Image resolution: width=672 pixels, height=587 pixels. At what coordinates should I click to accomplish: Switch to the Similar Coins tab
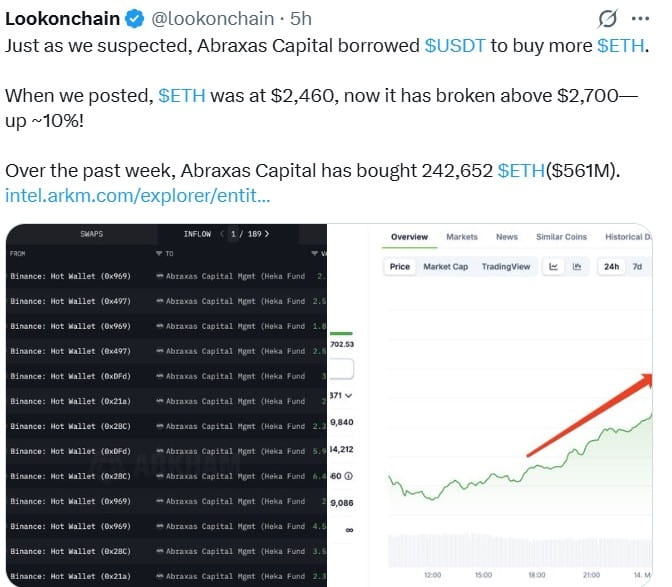click(x=562, y=237)
